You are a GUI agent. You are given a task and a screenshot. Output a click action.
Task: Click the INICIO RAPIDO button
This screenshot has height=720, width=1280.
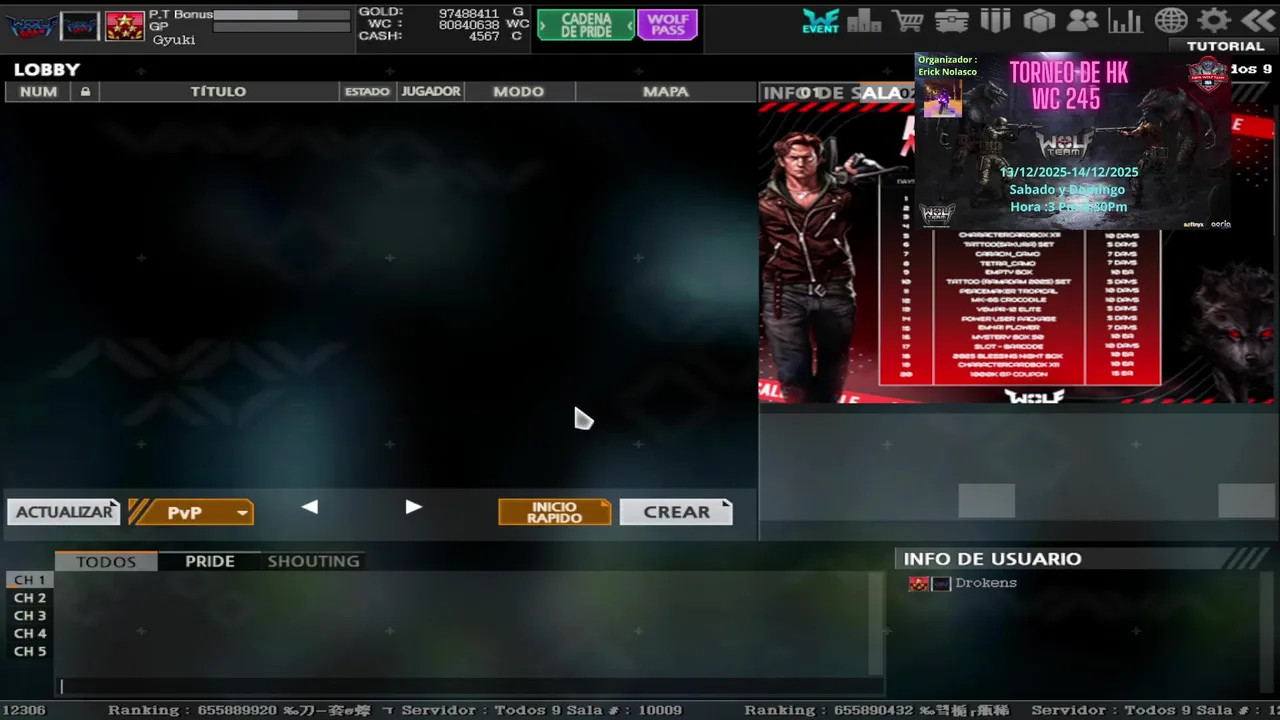(x=555, y=512)
